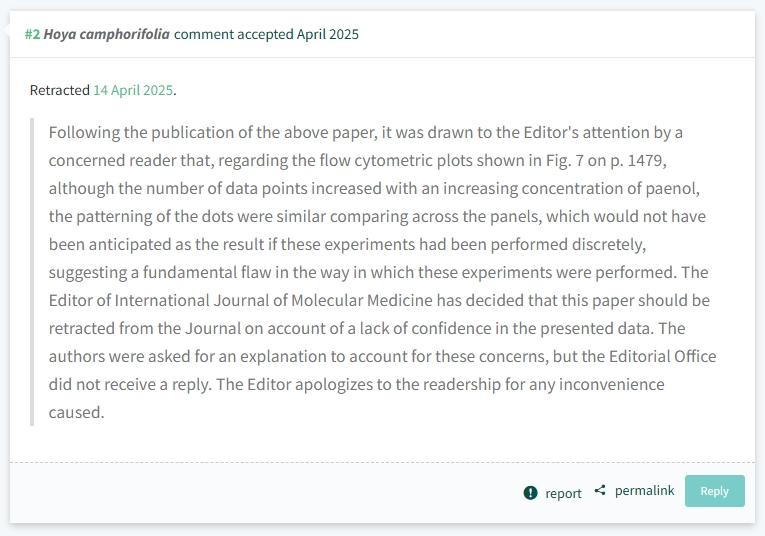This screenshot has width=765, height=536.
Task: Open the #2 comment number link
Action: pos(32,34)
